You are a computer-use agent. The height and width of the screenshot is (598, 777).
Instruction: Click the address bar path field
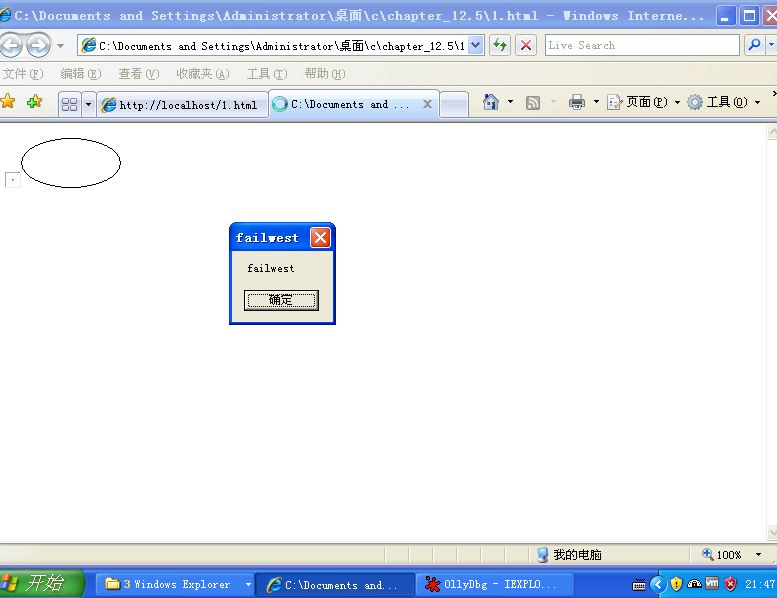coord(273,46)
